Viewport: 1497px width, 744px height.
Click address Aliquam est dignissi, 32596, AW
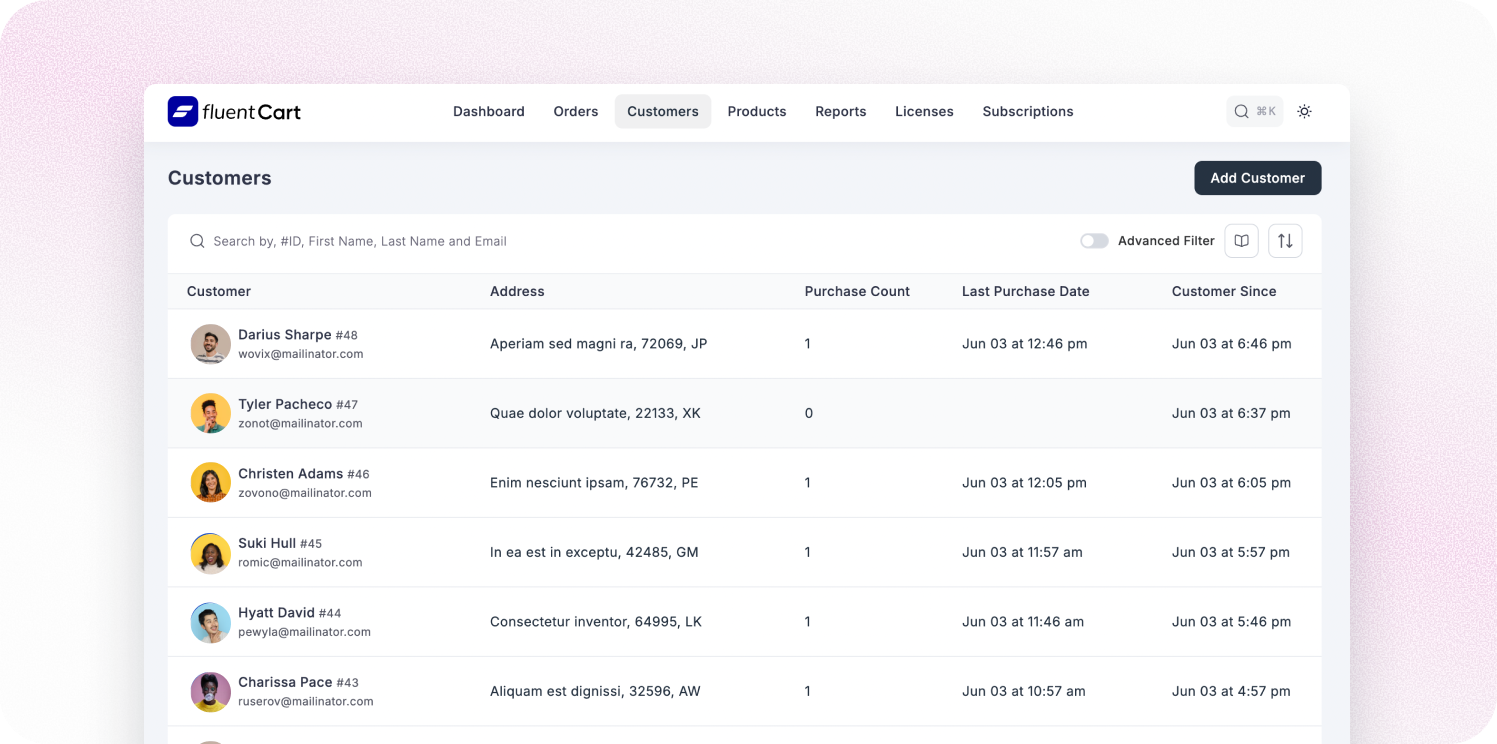tap(595, 691)
